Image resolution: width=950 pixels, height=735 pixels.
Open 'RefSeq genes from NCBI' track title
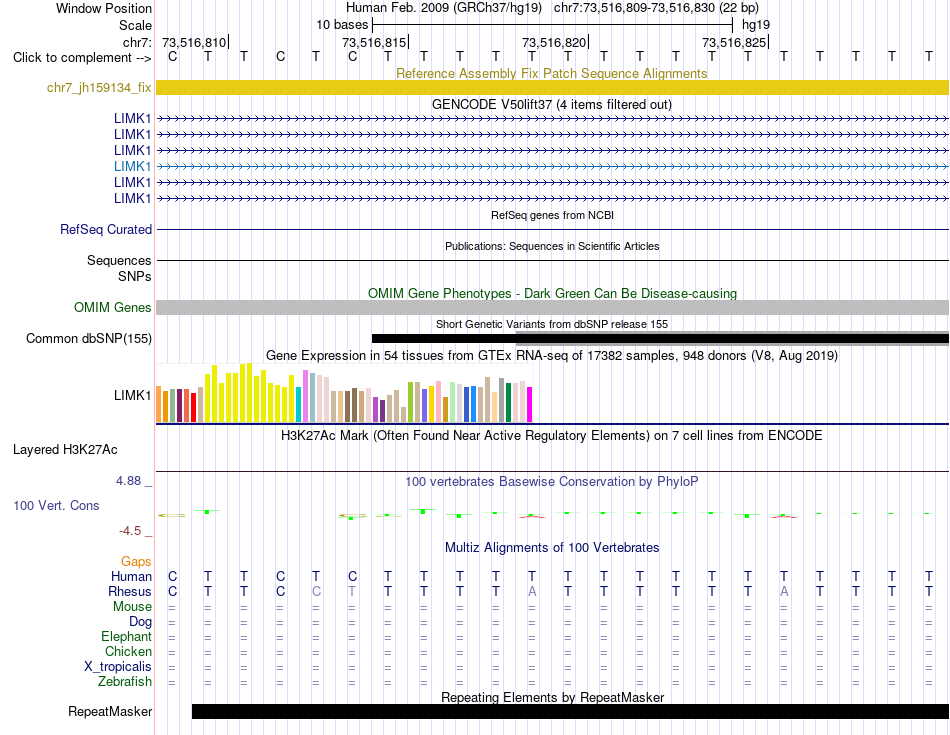(552, 215)
